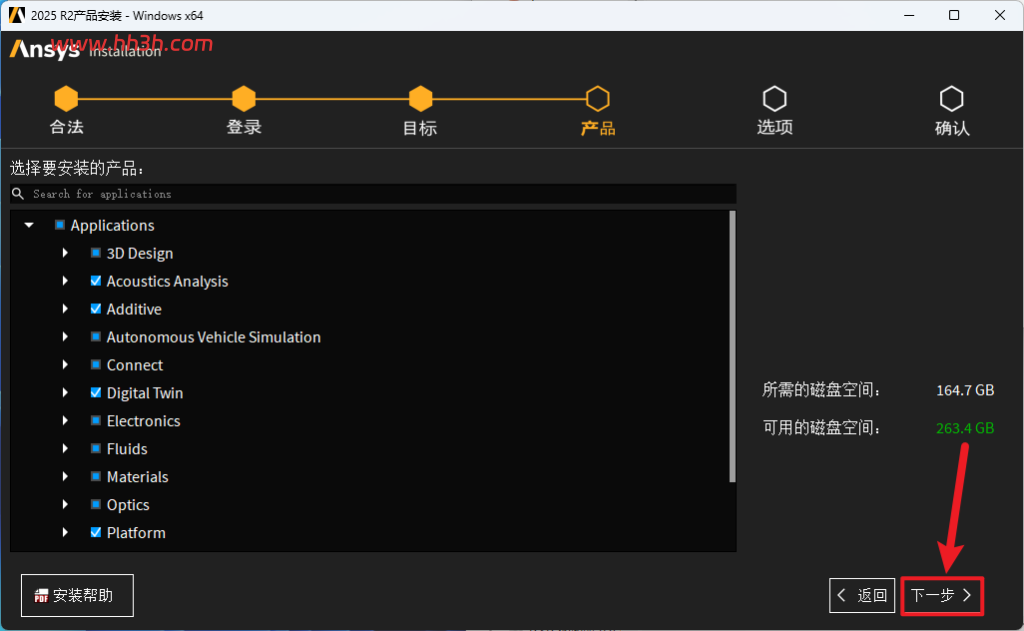The width and height of the screenshot is (1024, 631).
Task: Select the Optics tree label
Action: [128, 505]
